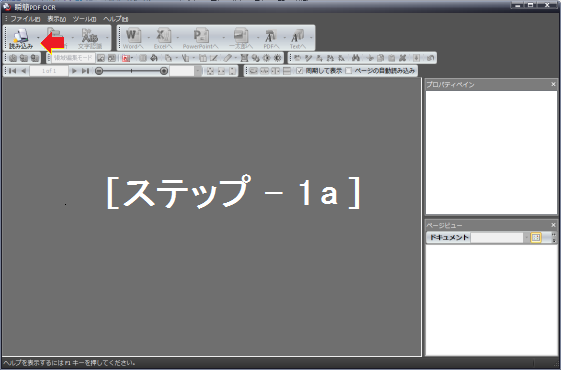Screen dimensions: 561x370
Task: Click the 領域編集モード mode box
Action: (73, 58)
